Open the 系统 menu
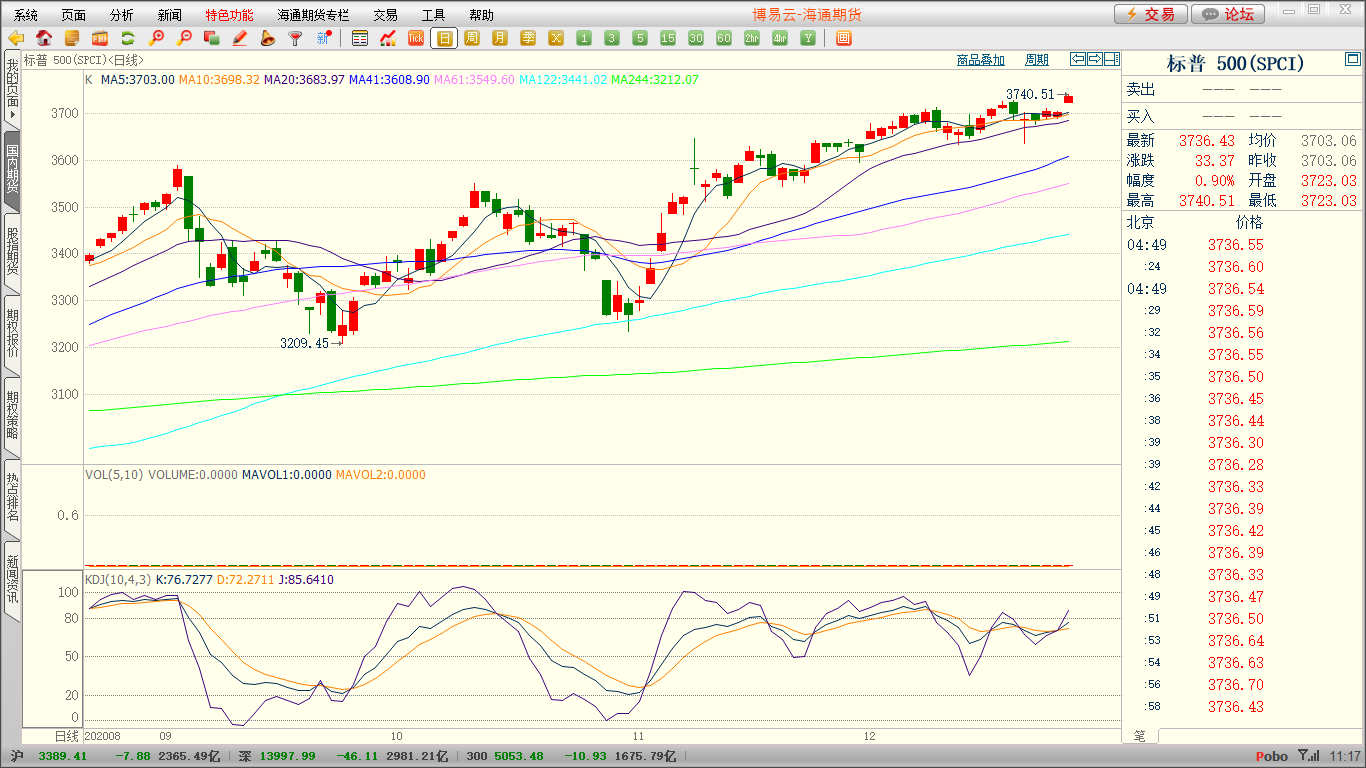This screenshot has height=768, width=1366. pos(26,15)
